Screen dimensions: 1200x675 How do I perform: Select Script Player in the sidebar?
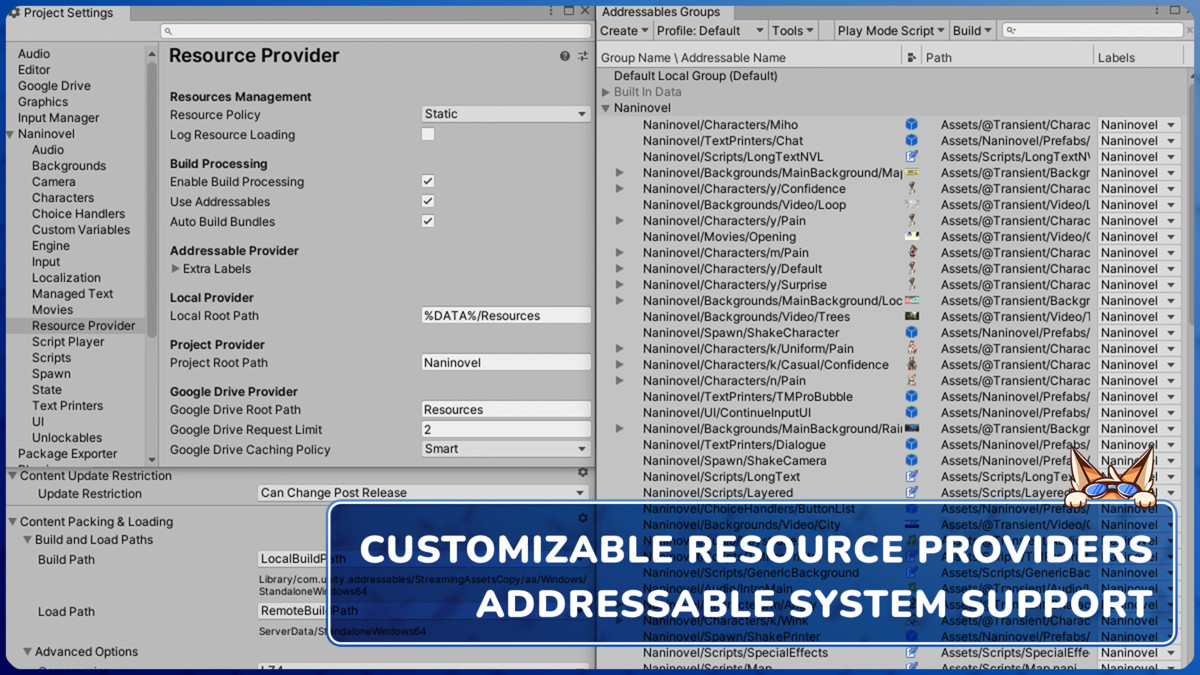[x=68, y=342]
